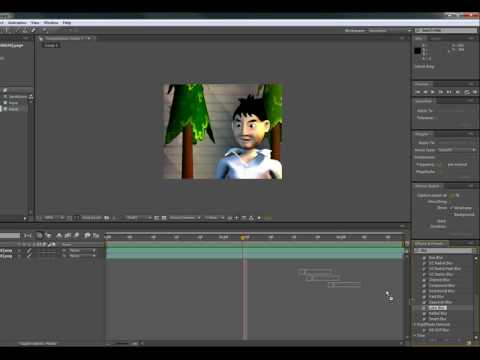The image size is (480, 360).
Task: Open the Window menu
Action: pyautogui.click(x=51, y=23)
